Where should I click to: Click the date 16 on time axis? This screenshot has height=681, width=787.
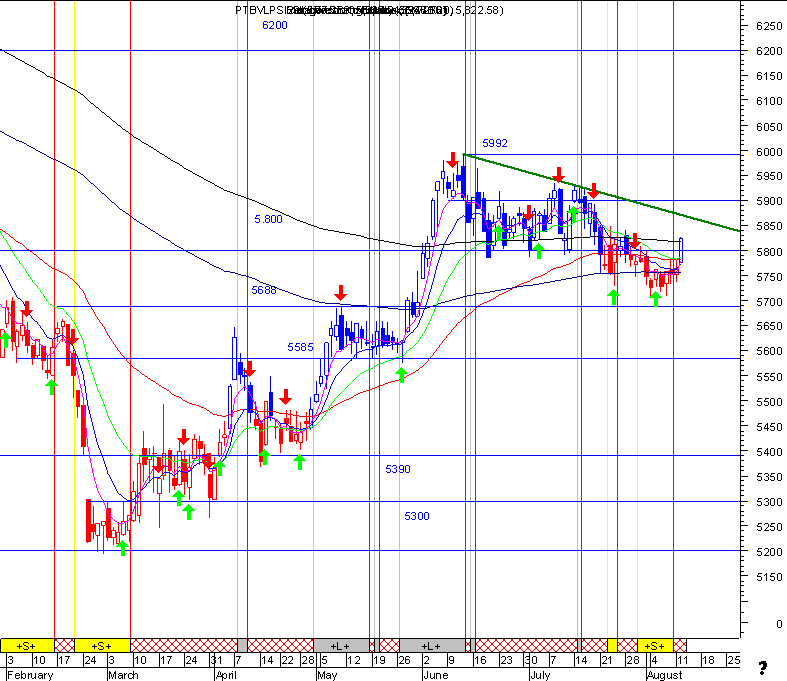[x=480, y=660]
